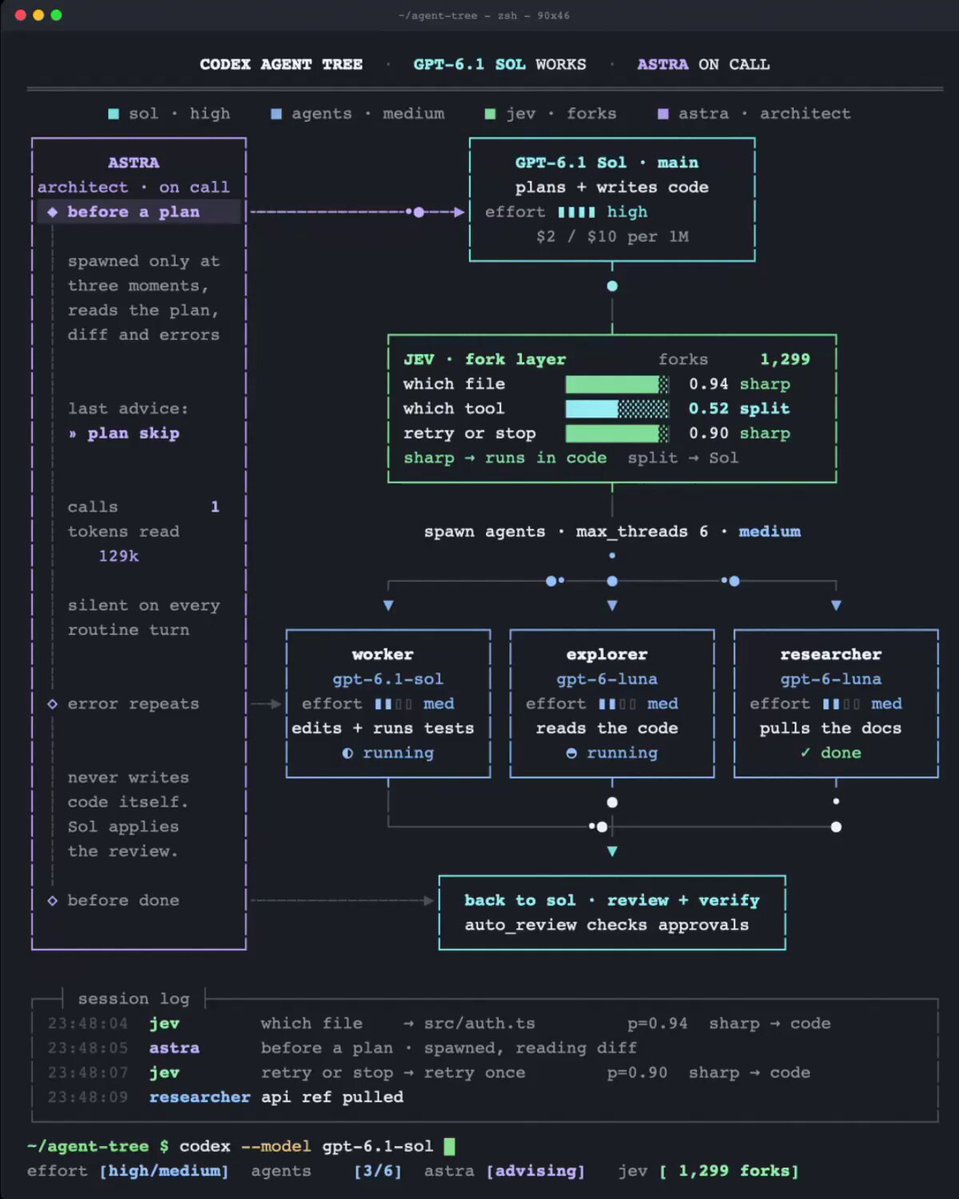
Task: Select the running spinner icon in the worker box
Action: click(x=347, y=753)
